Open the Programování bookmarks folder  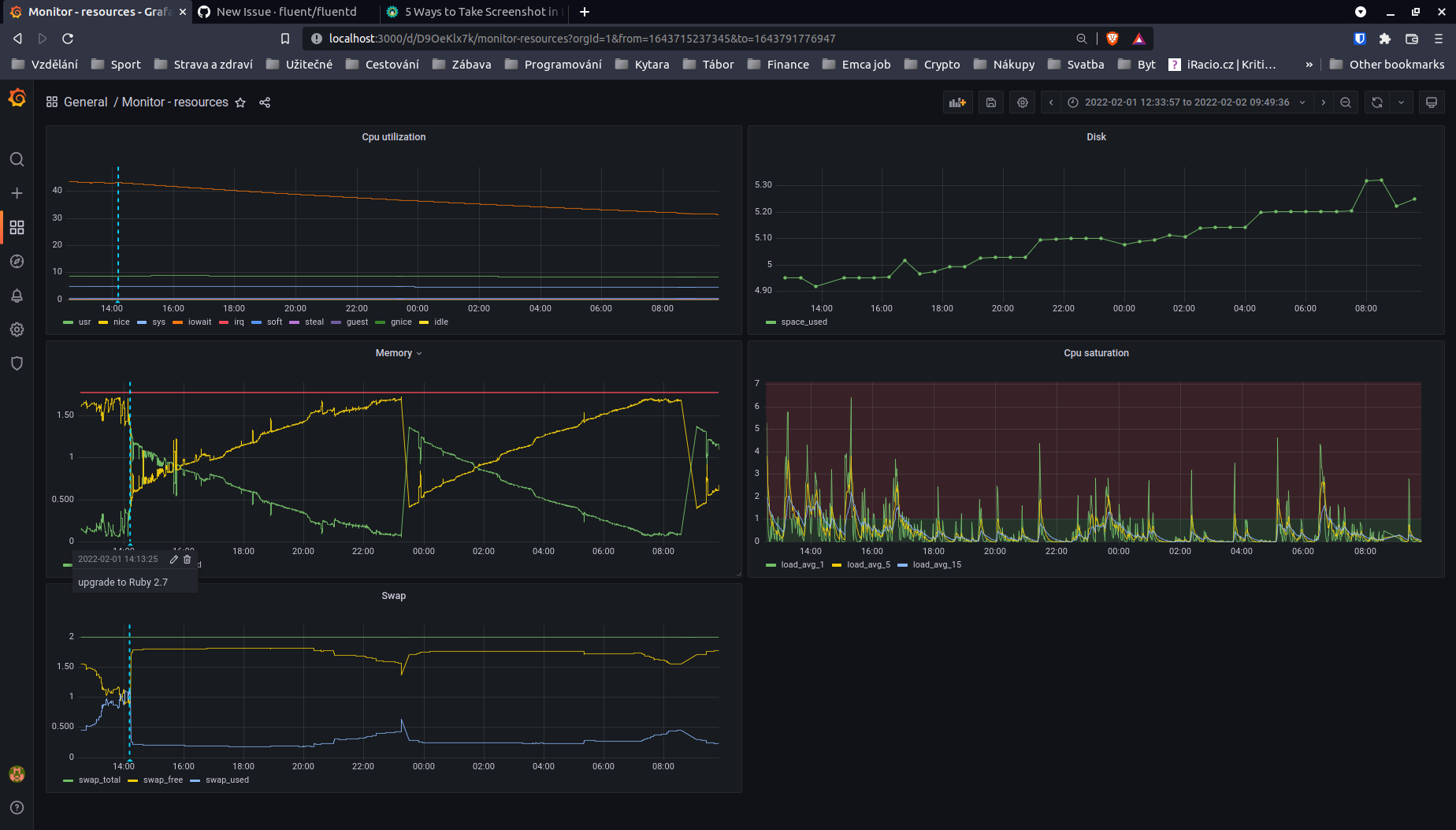[554, 65]
